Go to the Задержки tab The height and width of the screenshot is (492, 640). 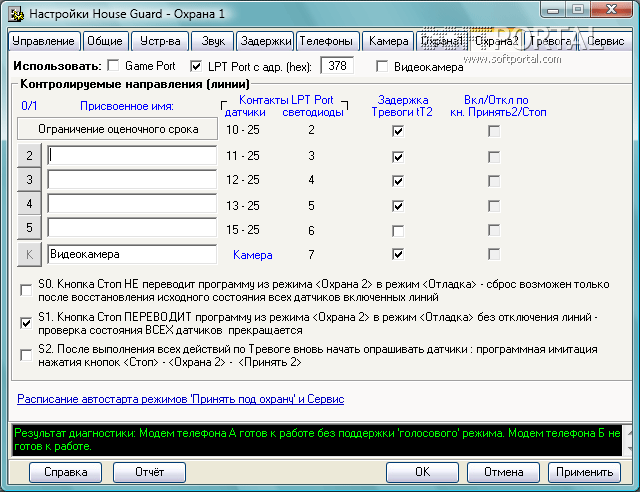[265, 41]
